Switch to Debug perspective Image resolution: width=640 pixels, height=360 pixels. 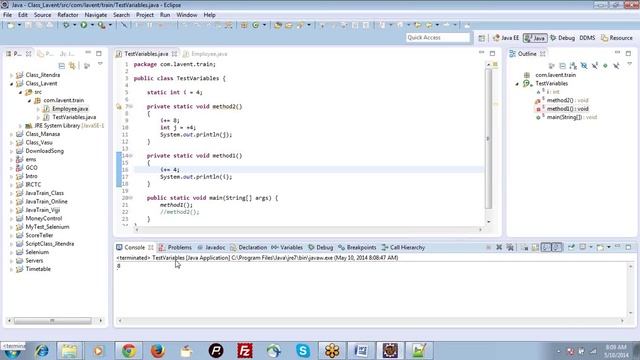[562, 38]
